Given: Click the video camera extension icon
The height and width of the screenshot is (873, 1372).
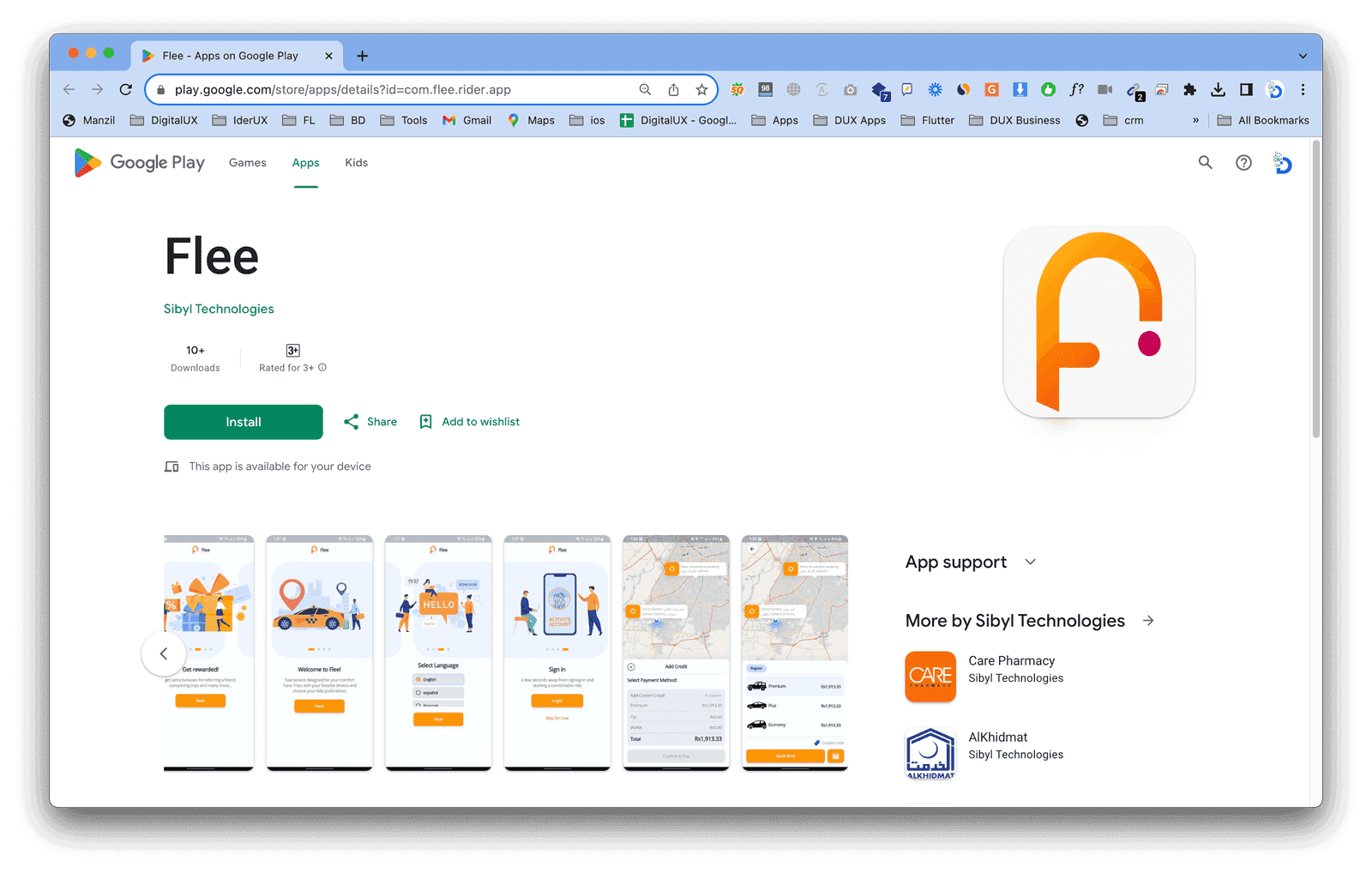Looking at the screenshot, I should tap(1104, 89).
